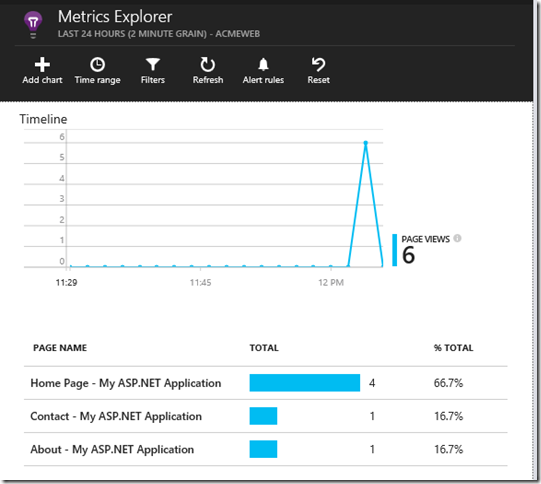
Task: Click the Contact page total bar
Action: [263, 416]
